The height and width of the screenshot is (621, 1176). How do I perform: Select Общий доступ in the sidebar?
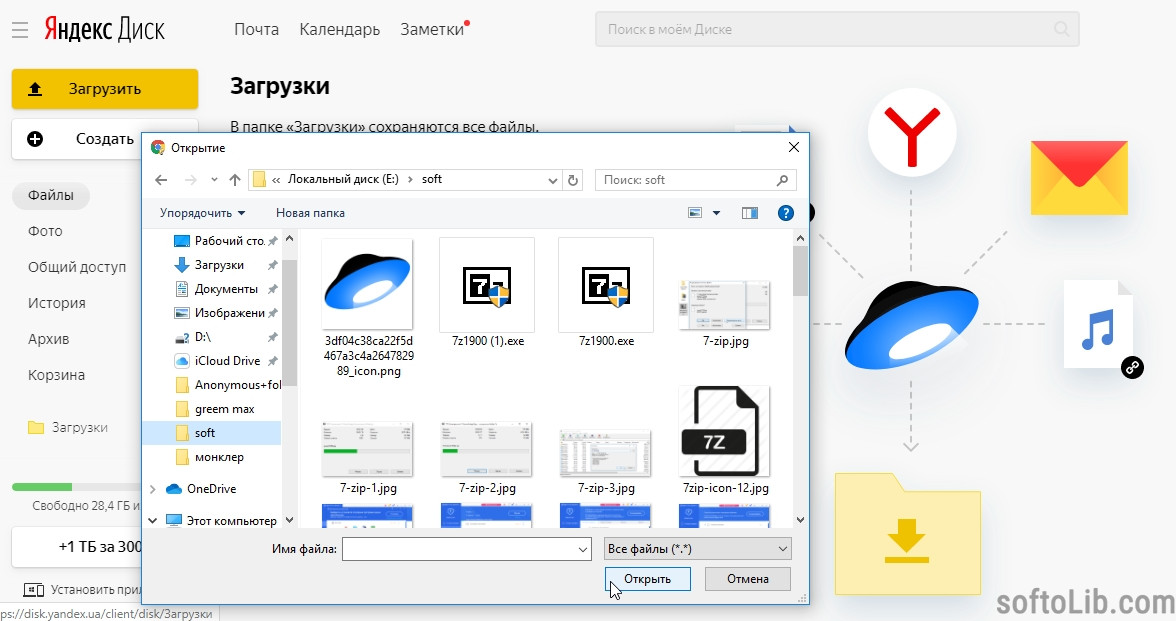click(76, 267)
